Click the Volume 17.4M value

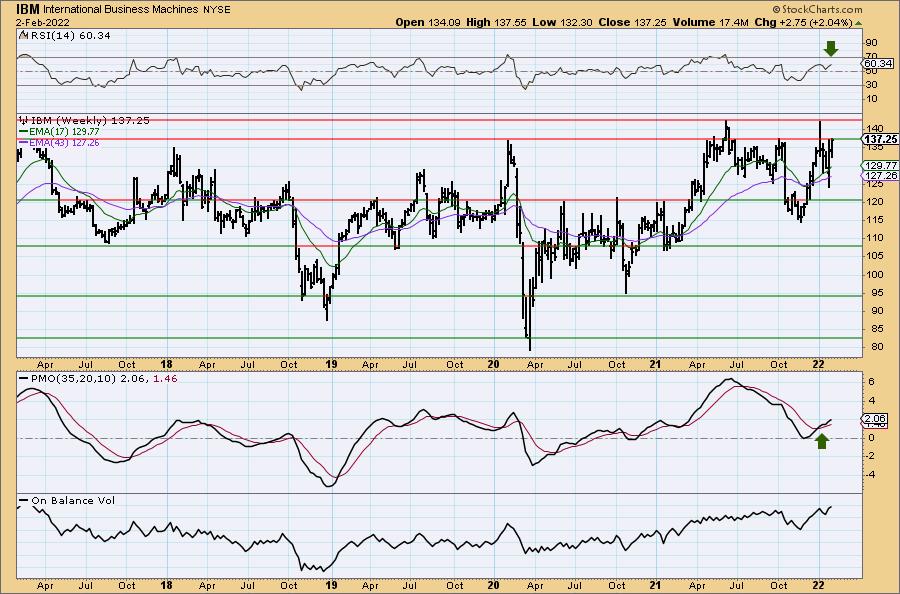(709, 22)
